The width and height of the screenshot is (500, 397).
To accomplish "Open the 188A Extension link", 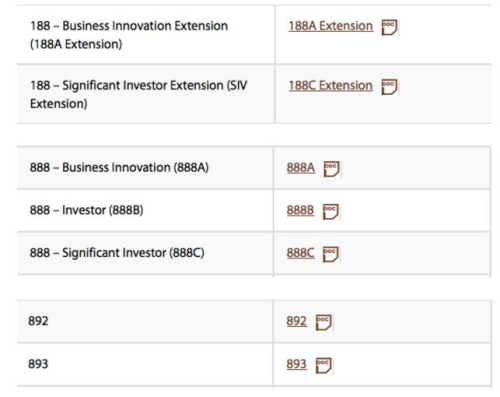I will point(331,26).
